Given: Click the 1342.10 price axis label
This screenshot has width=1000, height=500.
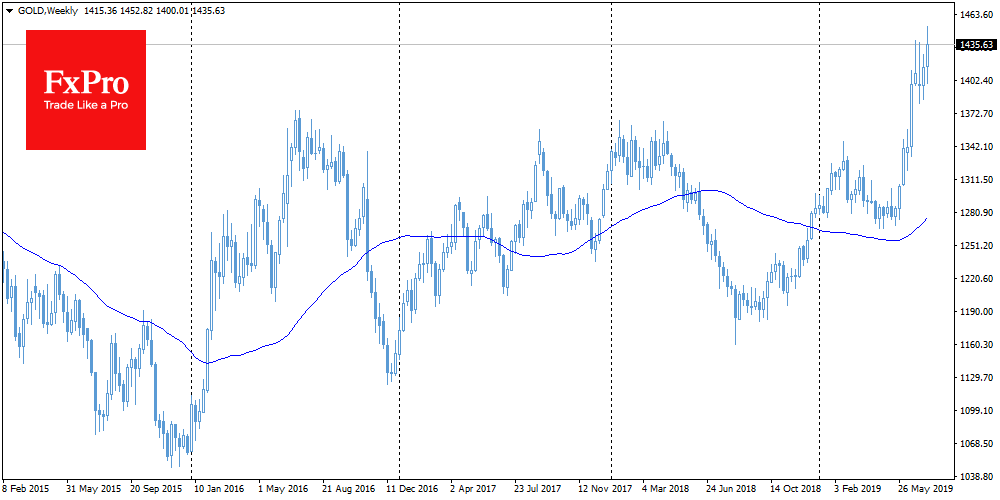Looking at the screenshot, I should [975, 147].
